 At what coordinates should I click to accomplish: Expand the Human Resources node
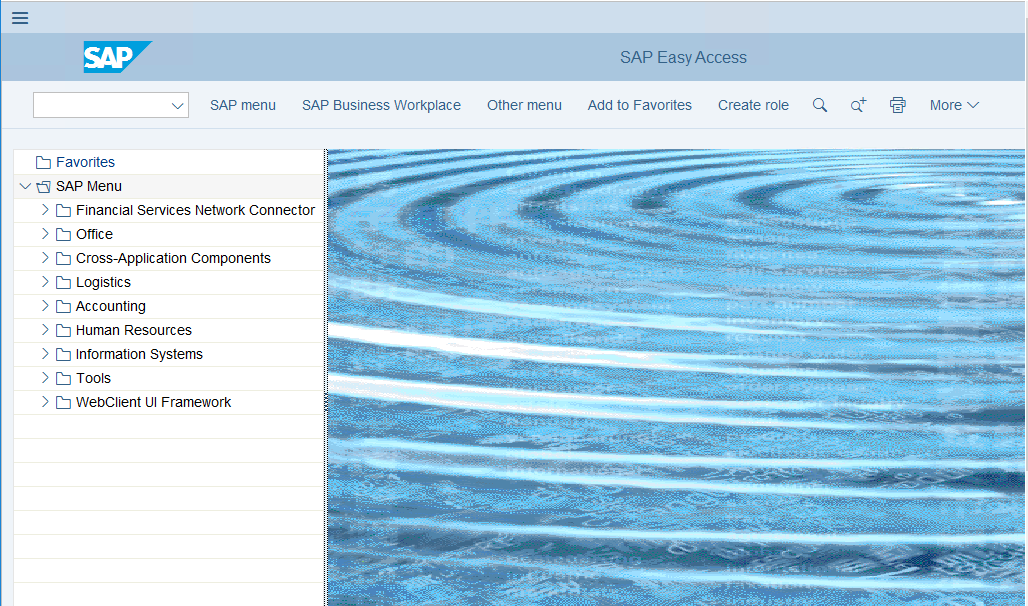[x=45, y=329]
